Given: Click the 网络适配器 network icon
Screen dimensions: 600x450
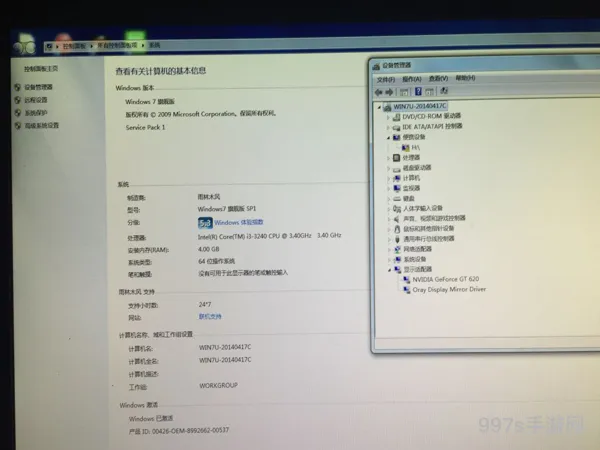Looking at the screenshot, I should click(x=398, y=249).
